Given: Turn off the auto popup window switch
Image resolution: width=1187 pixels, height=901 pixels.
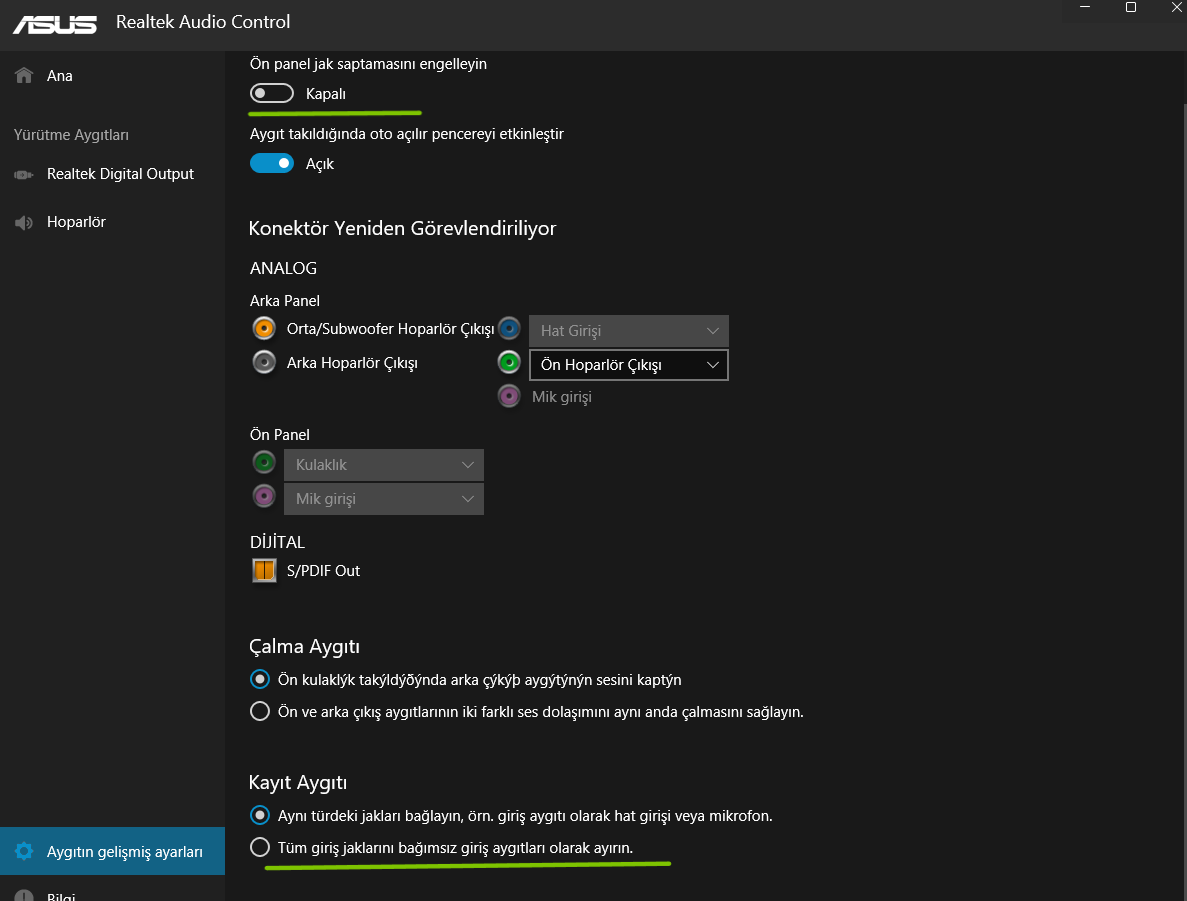Looking at the screenshot, I should [x=272, y=164].
